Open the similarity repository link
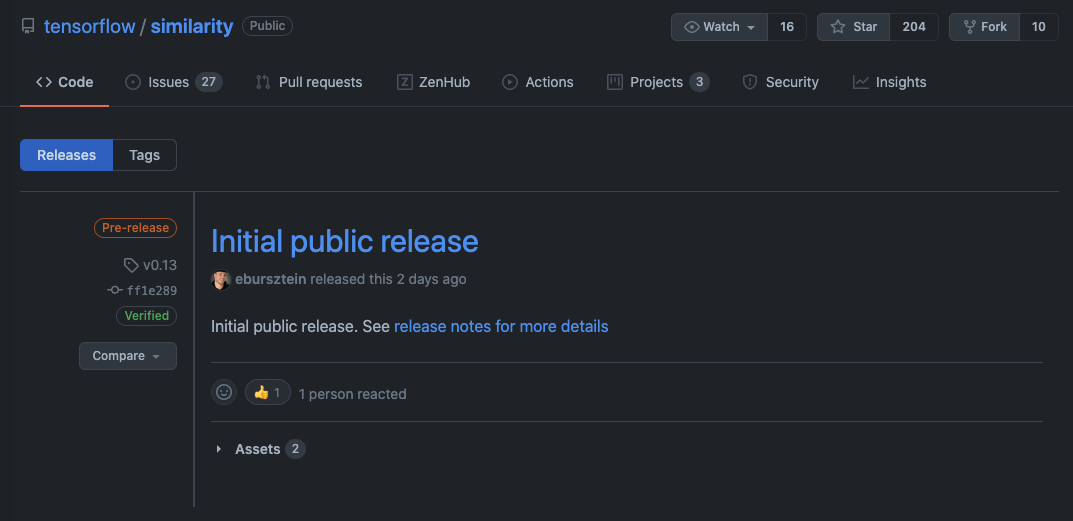 (x=192, y=27)
